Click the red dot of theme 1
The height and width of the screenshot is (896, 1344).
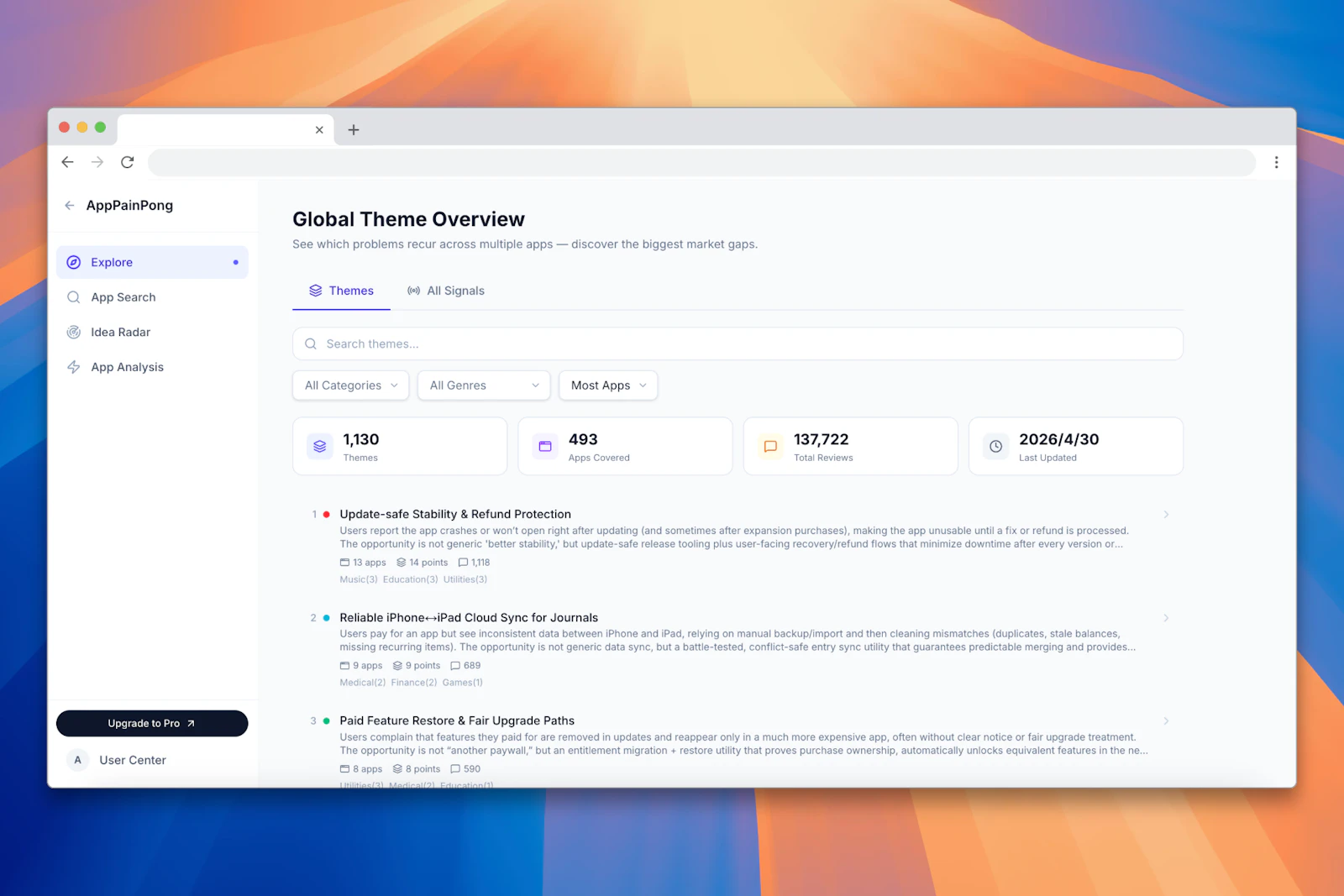coord(327,515)
